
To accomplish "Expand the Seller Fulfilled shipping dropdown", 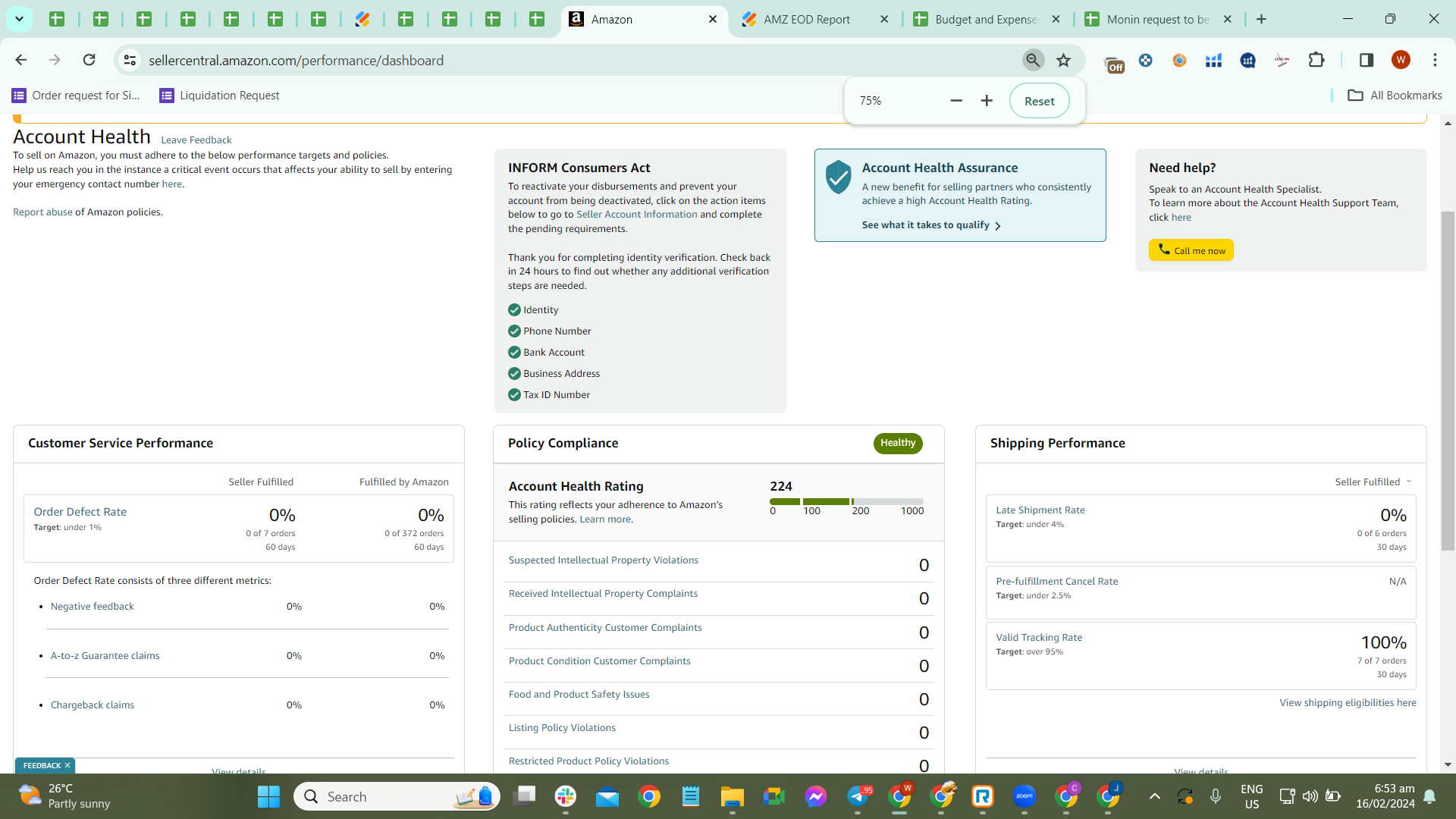I will tap(1373, 482).
